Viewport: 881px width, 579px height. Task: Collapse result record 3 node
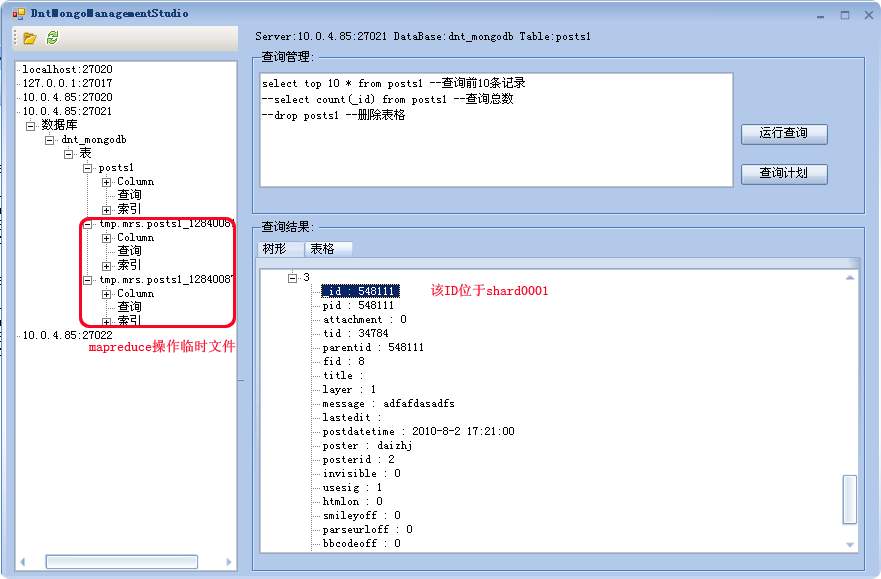pos(292,277)
